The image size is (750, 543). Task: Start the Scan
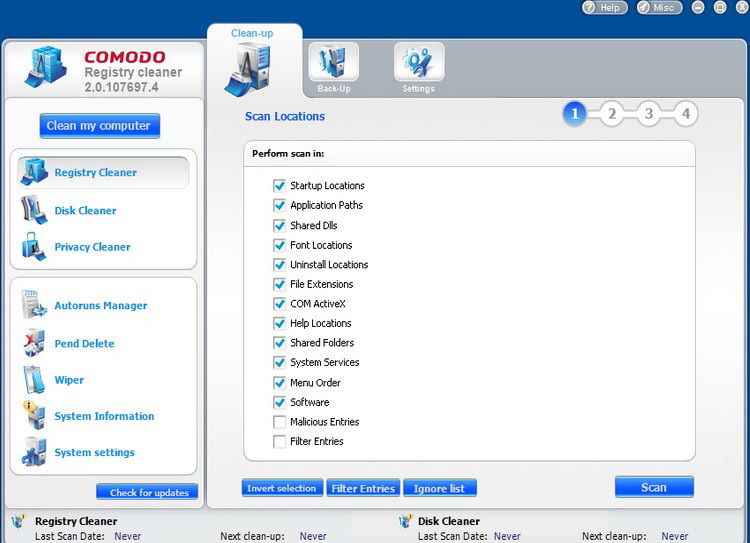[x=654, y=487]
